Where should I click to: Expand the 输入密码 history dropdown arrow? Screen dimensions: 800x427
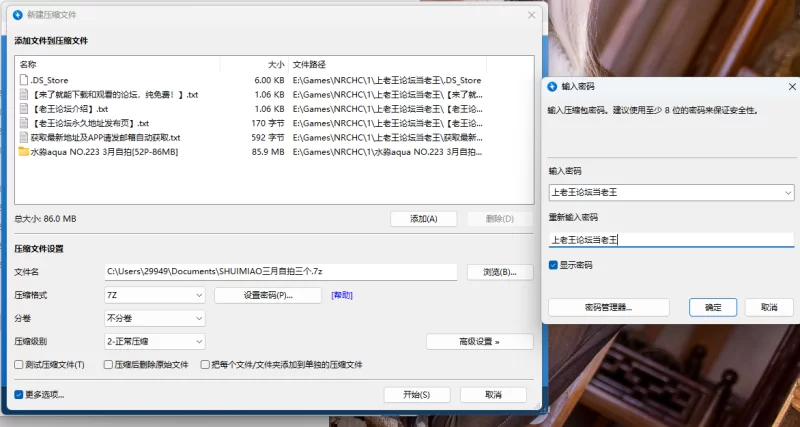(x=788, y=193)
